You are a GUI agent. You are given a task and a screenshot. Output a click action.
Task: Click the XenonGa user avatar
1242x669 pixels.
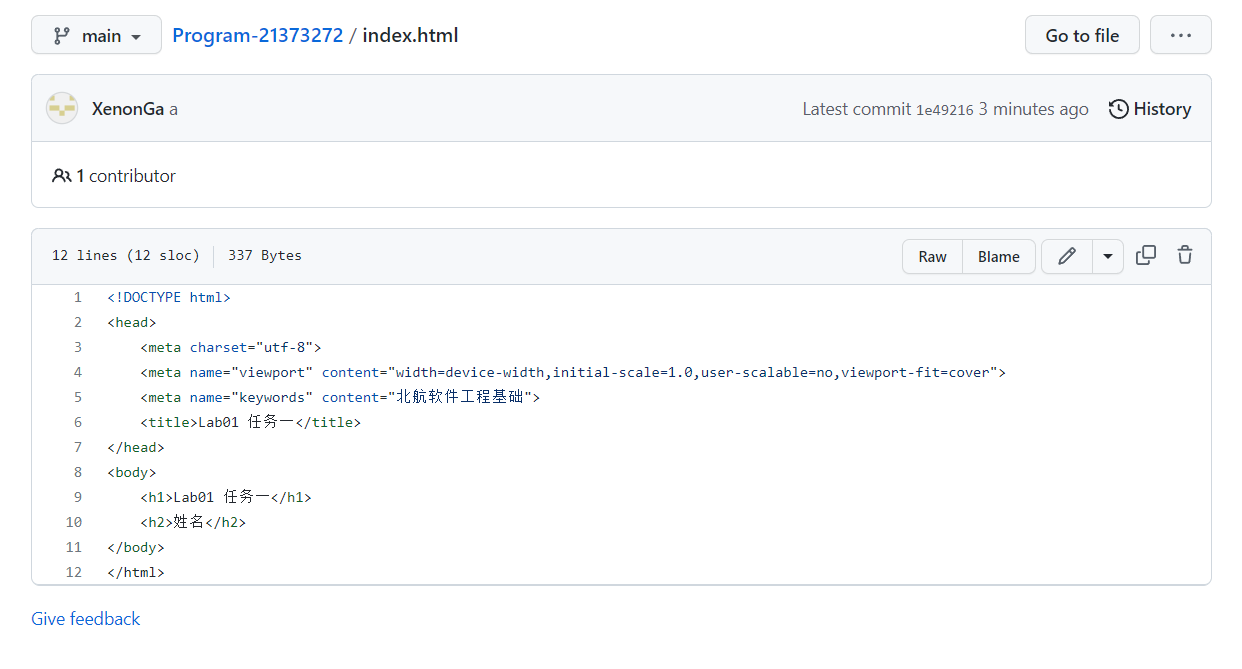click(x=62, y=108)
